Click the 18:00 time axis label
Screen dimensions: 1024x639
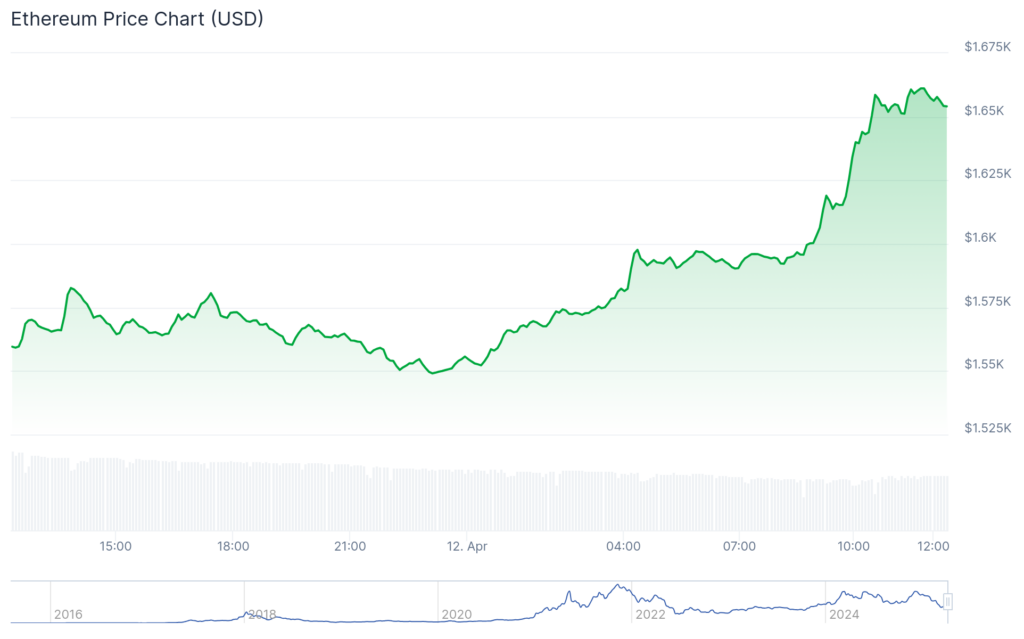click(x=234, y=546)
